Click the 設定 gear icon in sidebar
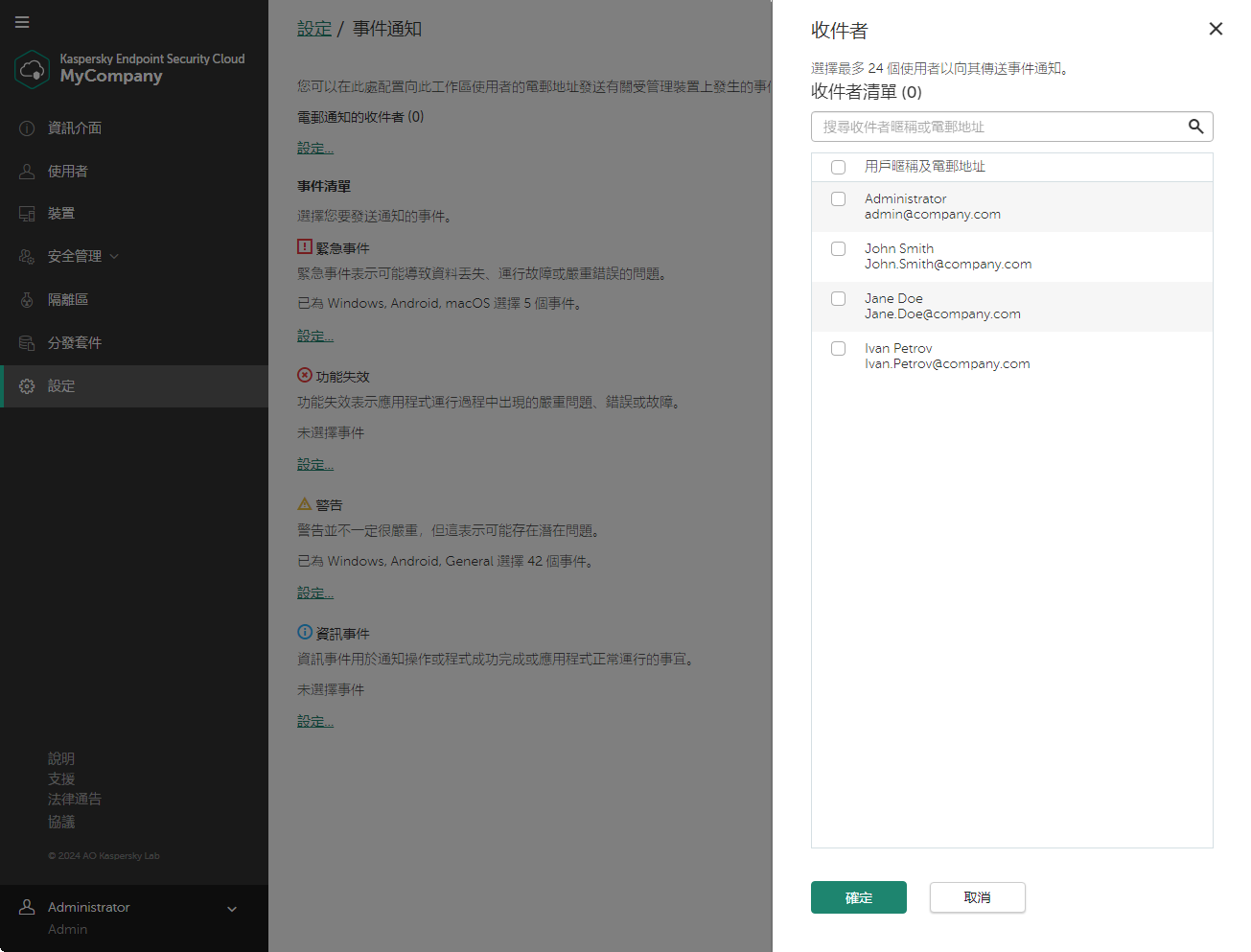Viewport: 1251px width, 952px height. coord(26,386)
